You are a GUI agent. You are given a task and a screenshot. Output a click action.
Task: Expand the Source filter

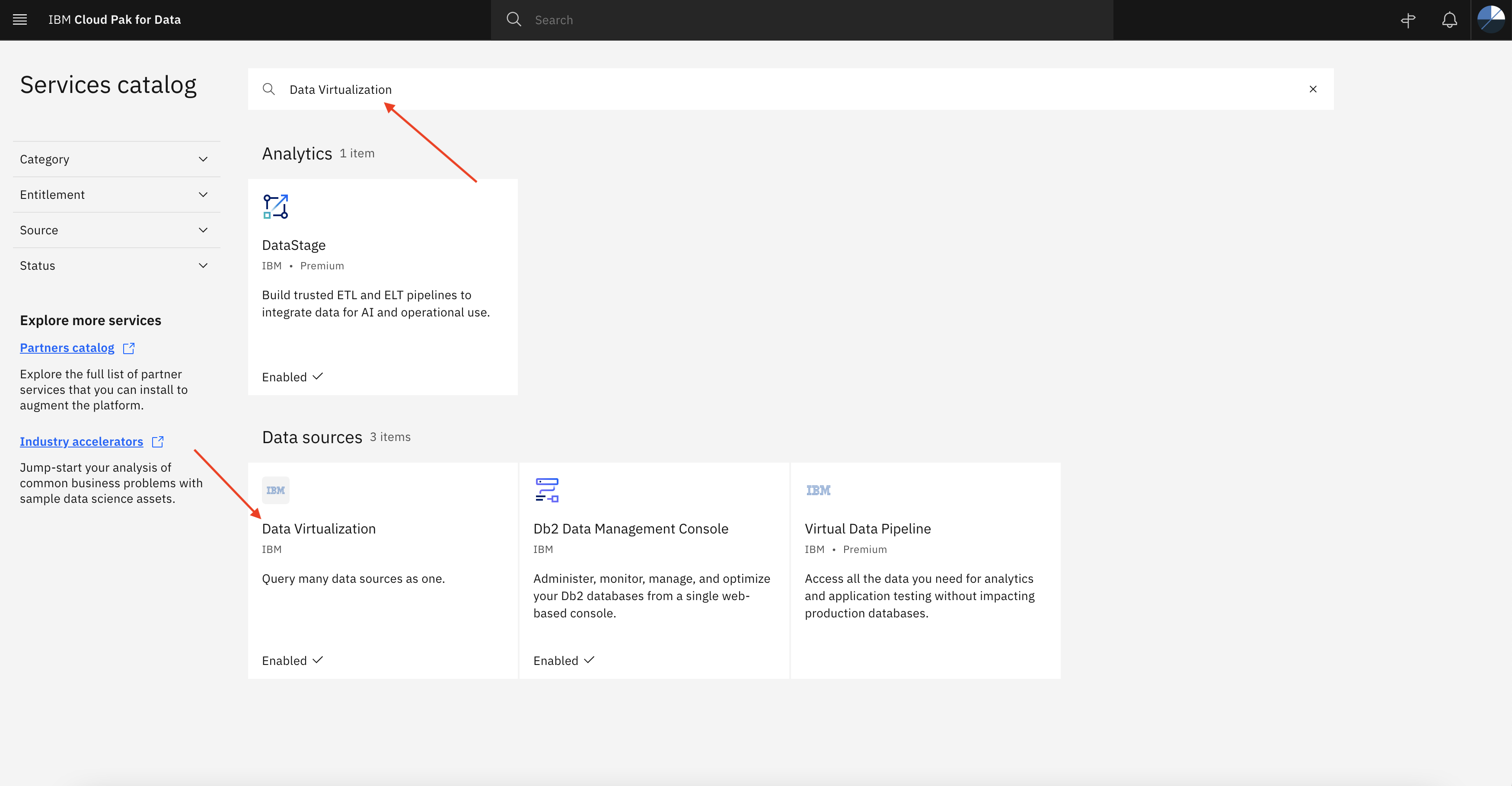116,230
